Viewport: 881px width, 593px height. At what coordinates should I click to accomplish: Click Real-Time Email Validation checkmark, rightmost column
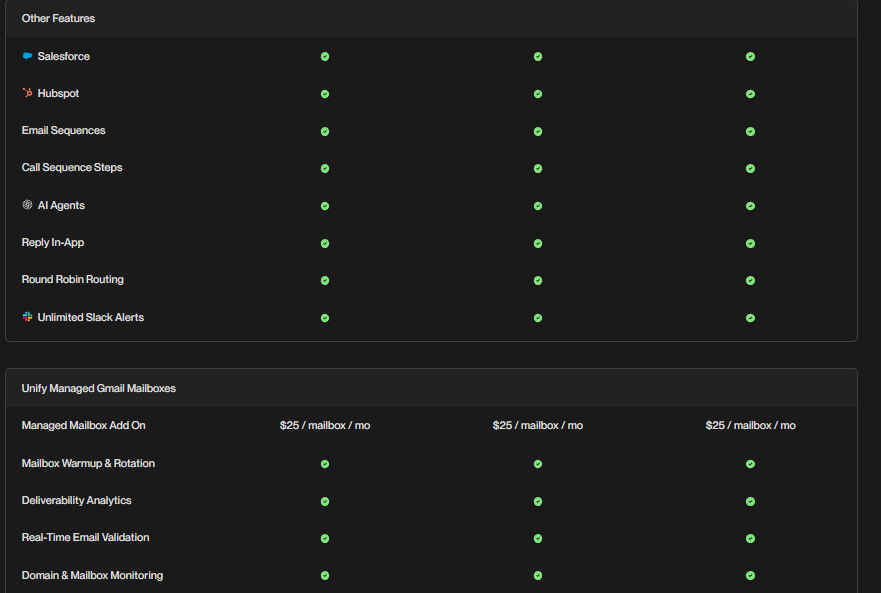click(750, 538)
